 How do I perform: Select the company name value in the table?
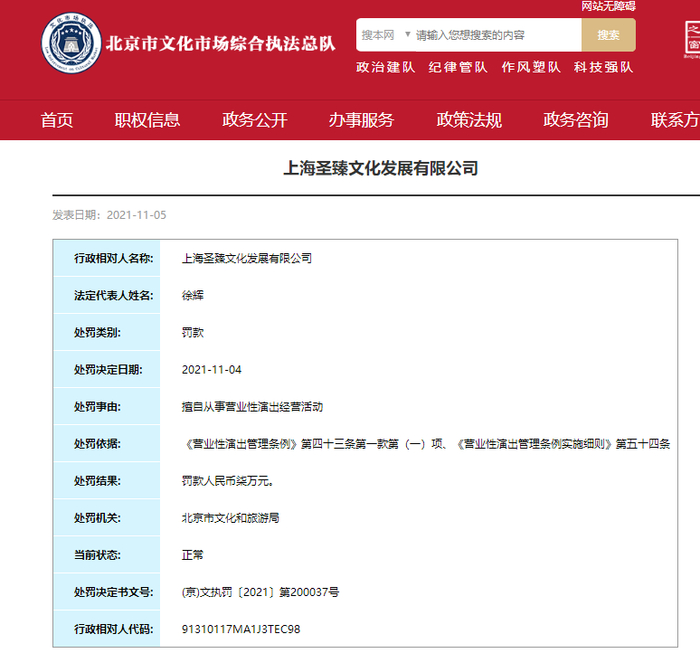[x=247, y=258]
